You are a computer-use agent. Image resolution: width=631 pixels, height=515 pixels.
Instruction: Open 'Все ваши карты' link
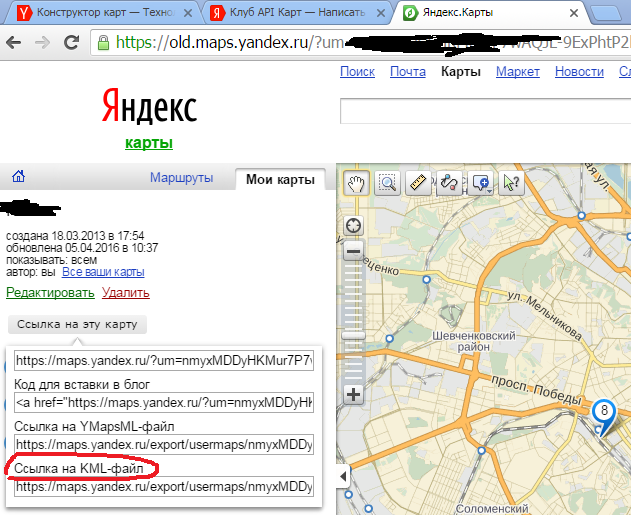(103, 272)
